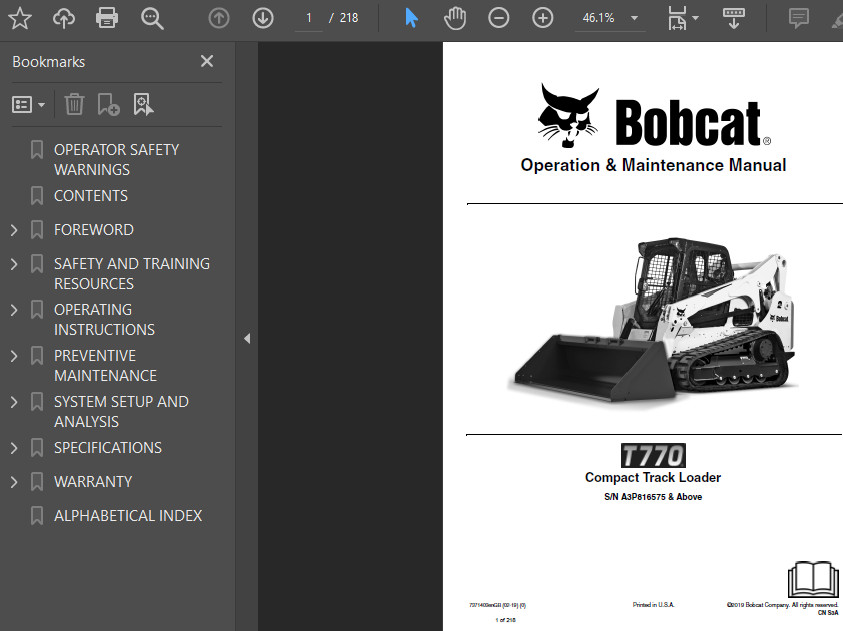Activate the selection arrow tool
Image resolution: width=843 pixels, height=631 pixels.
tap(411, 18)
